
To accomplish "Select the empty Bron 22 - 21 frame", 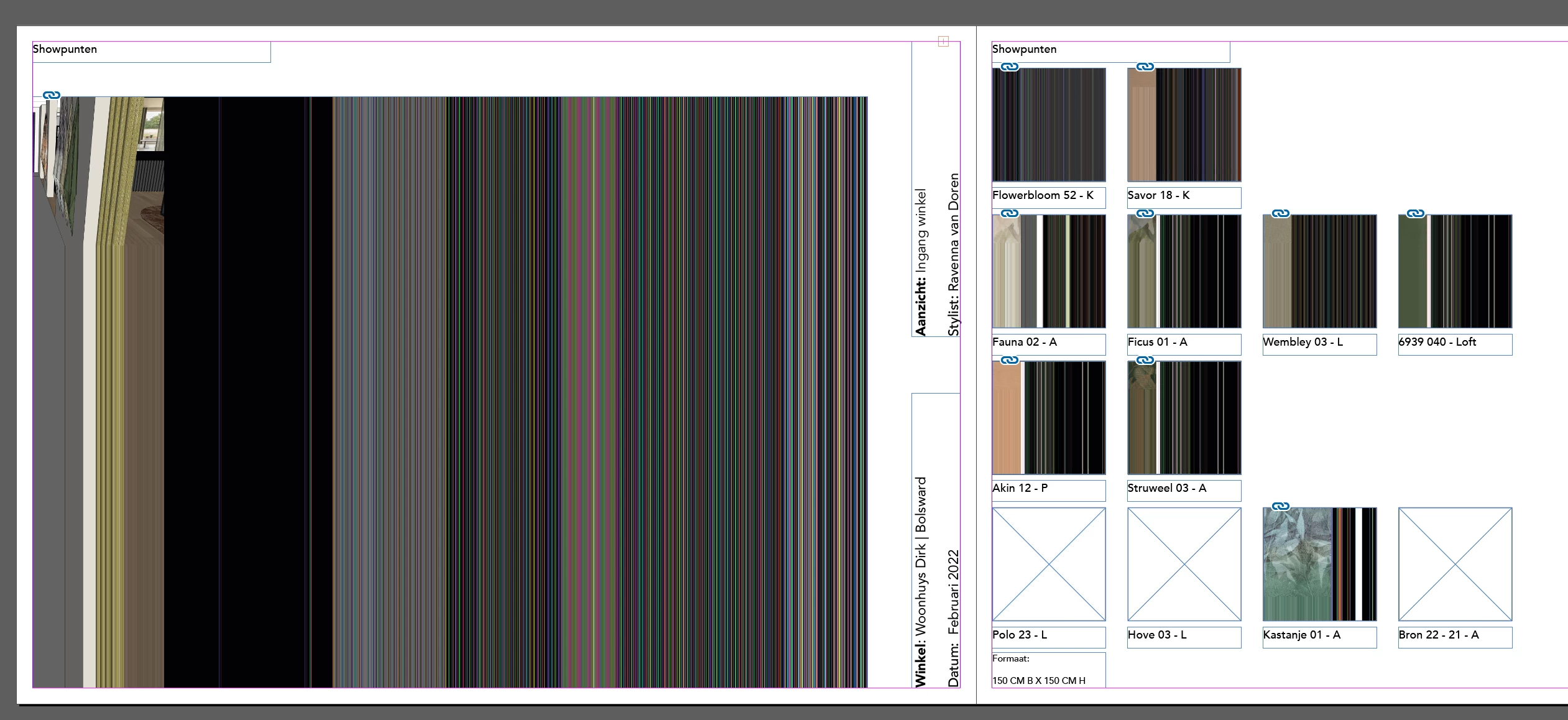I will (1455, 564).
